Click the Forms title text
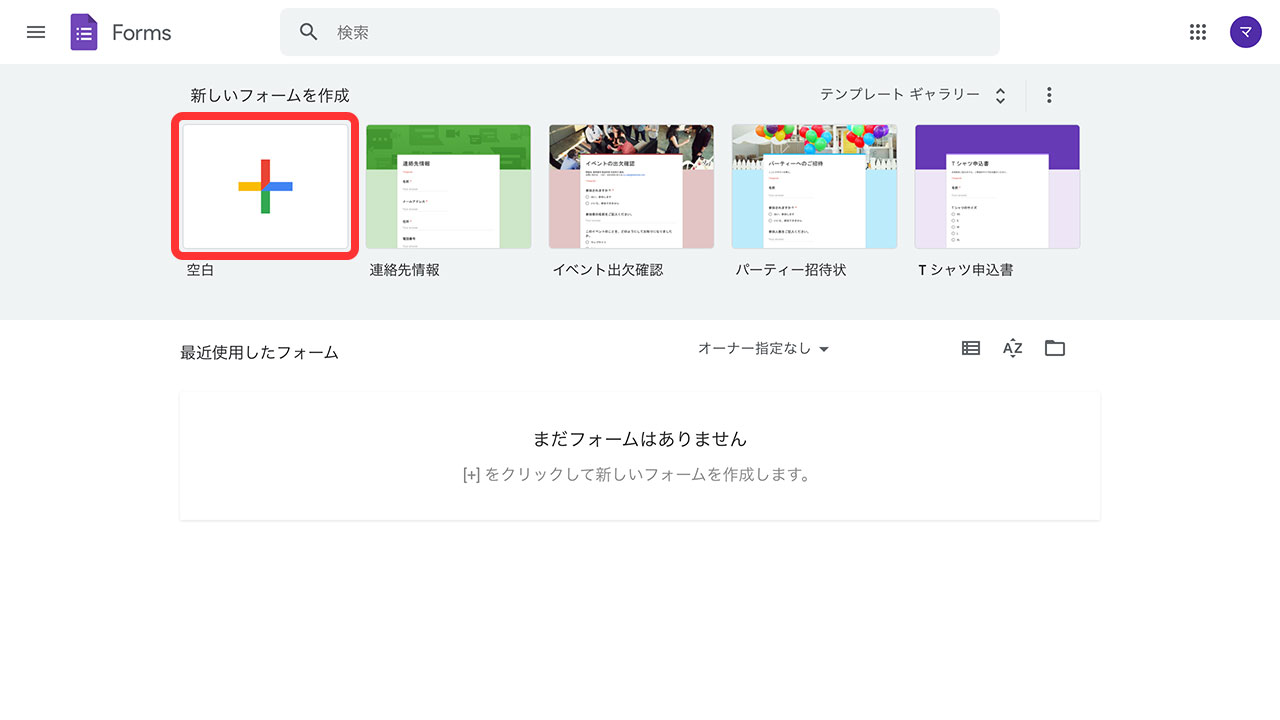The image size is (1280, 720). (142, 32)
